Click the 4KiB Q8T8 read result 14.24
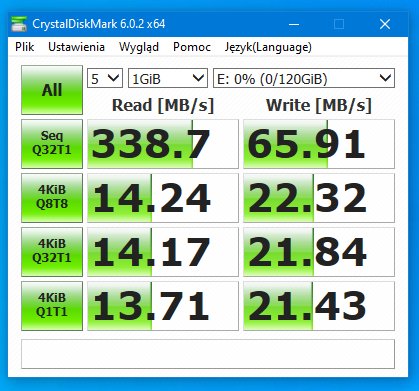419x391 pixels. (x=163, y=198)
